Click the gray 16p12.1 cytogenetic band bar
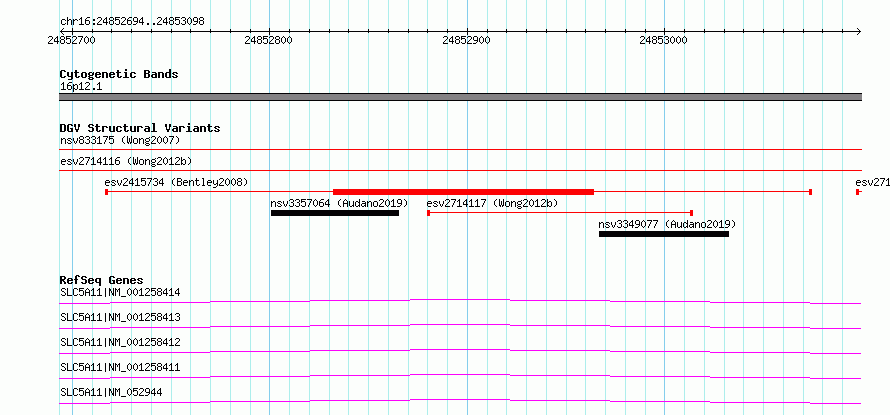 click(x=460, y=97)
